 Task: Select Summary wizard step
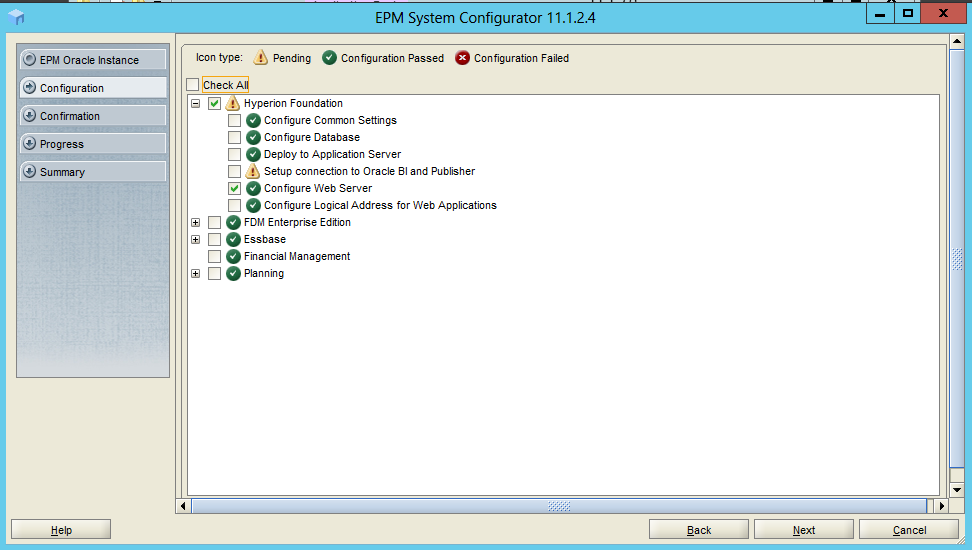coord(93,171)
